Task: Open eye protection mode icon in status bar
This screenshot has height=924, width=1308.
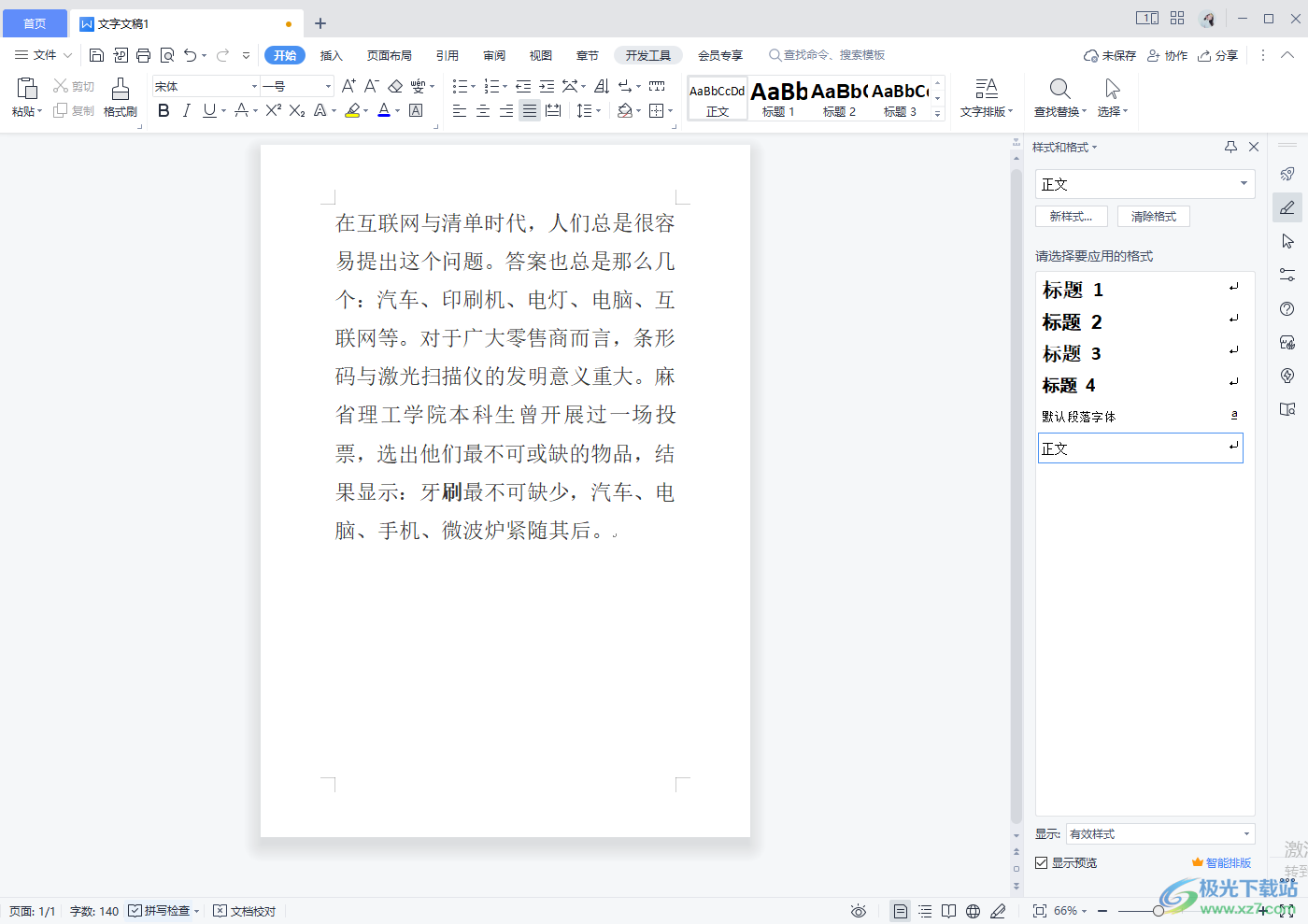Action: 859,911
